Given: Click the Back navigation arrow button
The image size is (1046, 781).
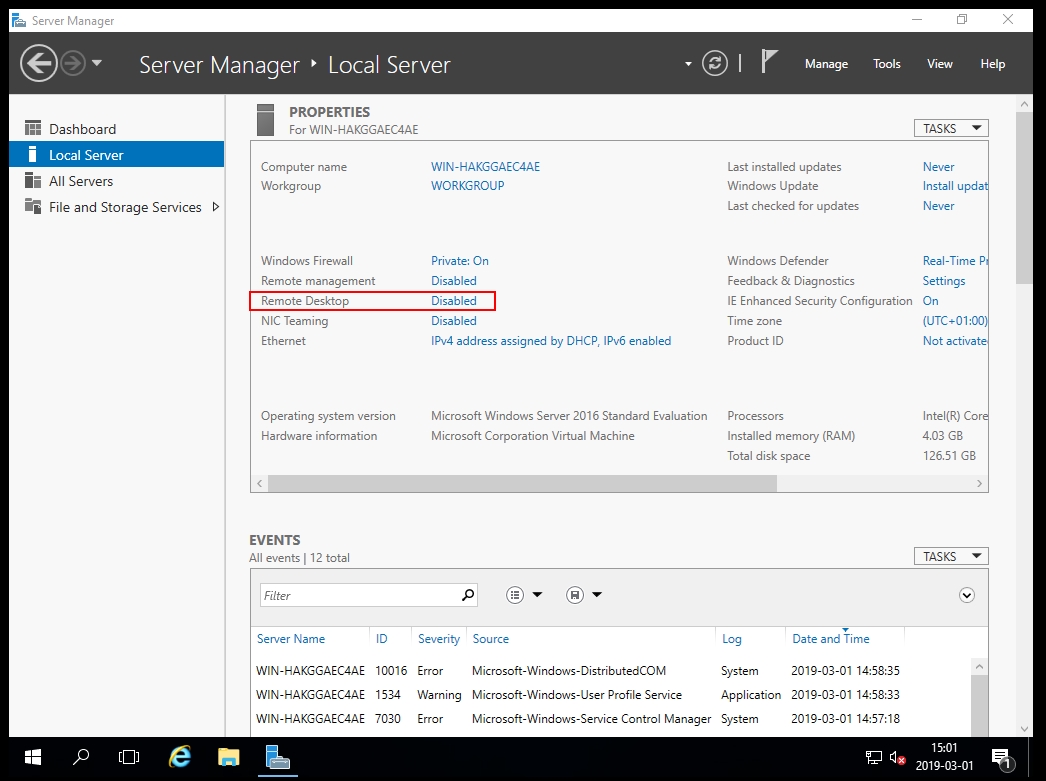Looking at the screenshot, I should pyautogui.click(x=38, y=63).
